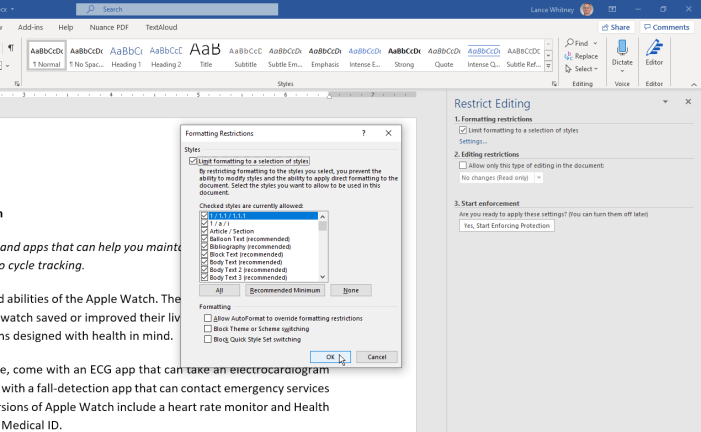Apply the Normal style
This screenshot has height=432, width=701.
46,55
